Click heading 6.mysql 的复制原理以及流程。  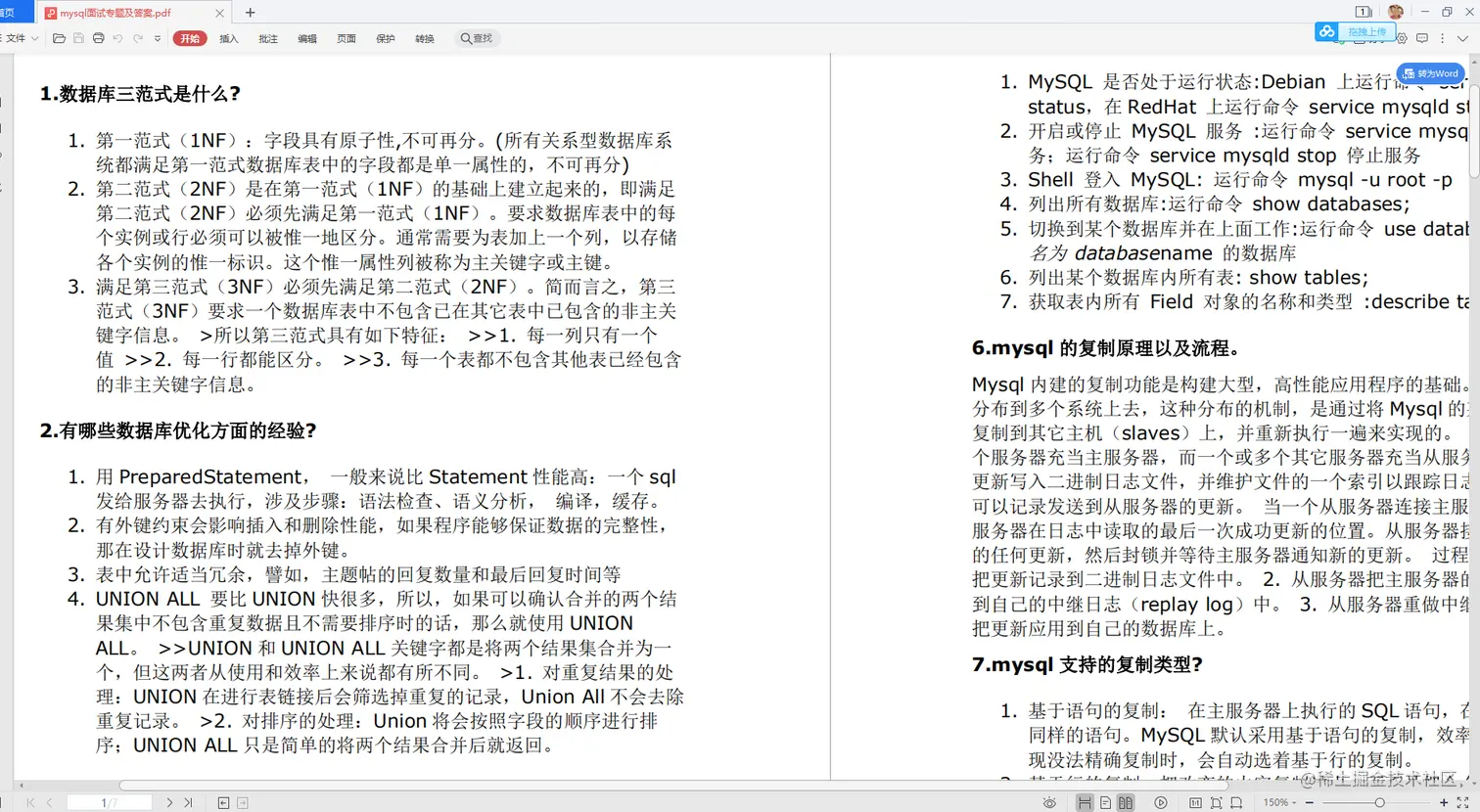(1106, 347)
